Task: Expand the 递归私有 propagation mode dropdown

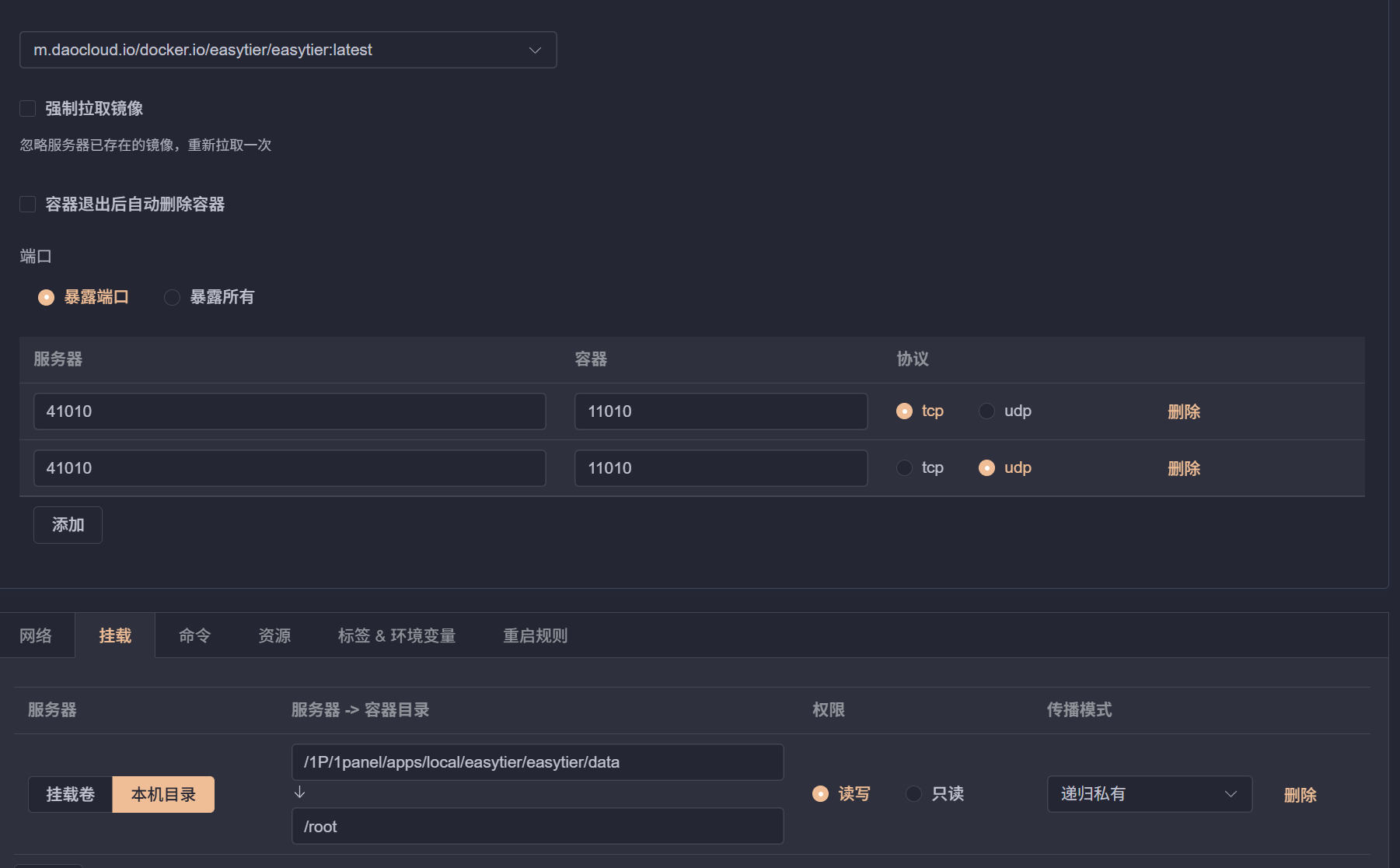Action: [x=1149, y=794]
